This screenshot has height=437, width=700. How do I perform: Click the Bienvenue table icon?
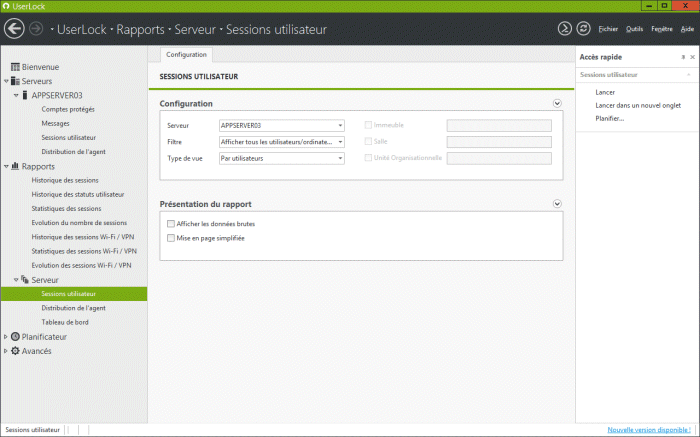[15, 67]
